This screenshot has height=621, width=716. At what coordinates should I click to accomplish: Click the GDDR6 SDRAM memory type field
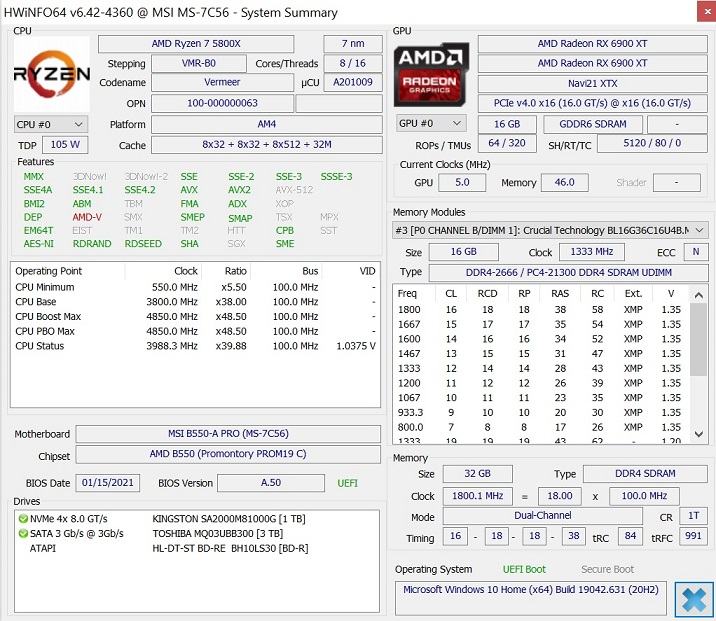point(593,124)
